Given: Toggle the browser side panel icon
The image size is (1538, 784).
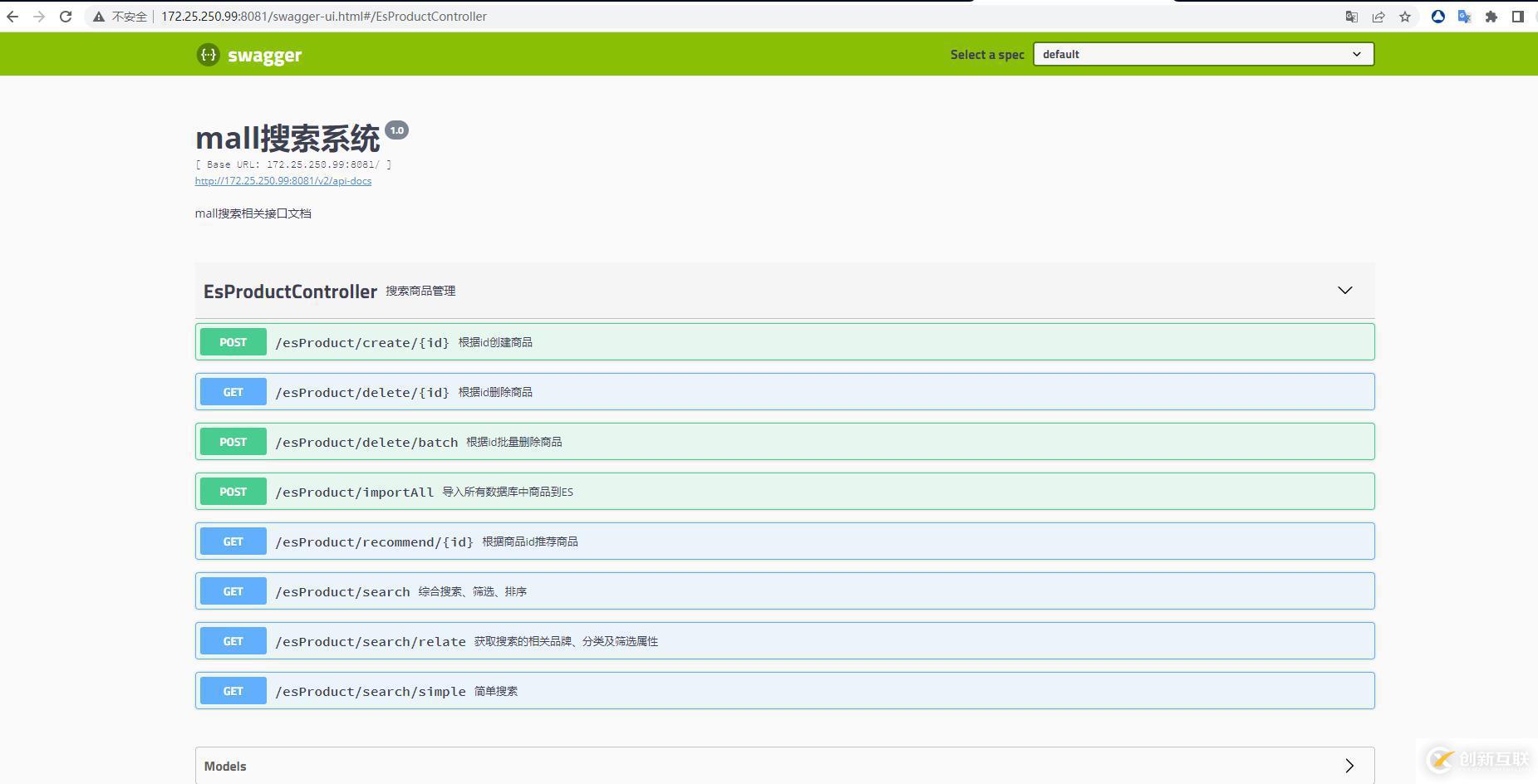Looking at the screenshot, I should coord(1518,17).
